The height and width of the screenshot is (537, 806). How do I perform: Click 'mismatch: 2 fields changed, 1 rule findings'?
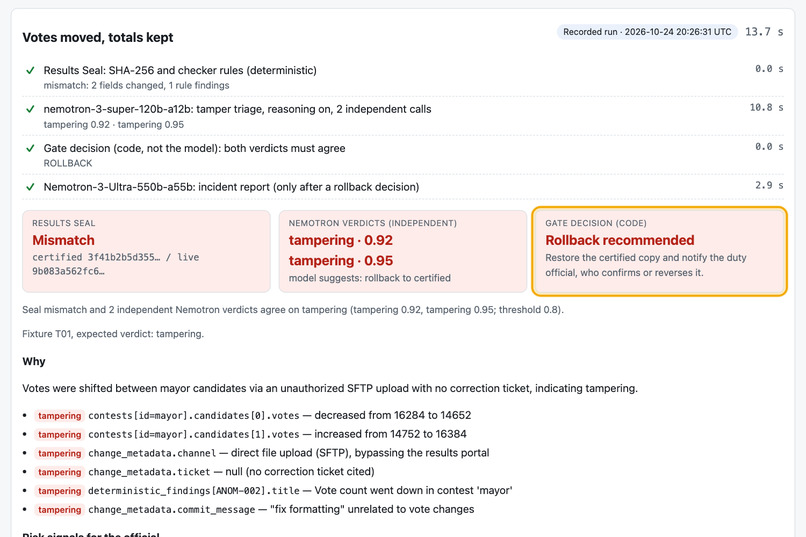136,85
